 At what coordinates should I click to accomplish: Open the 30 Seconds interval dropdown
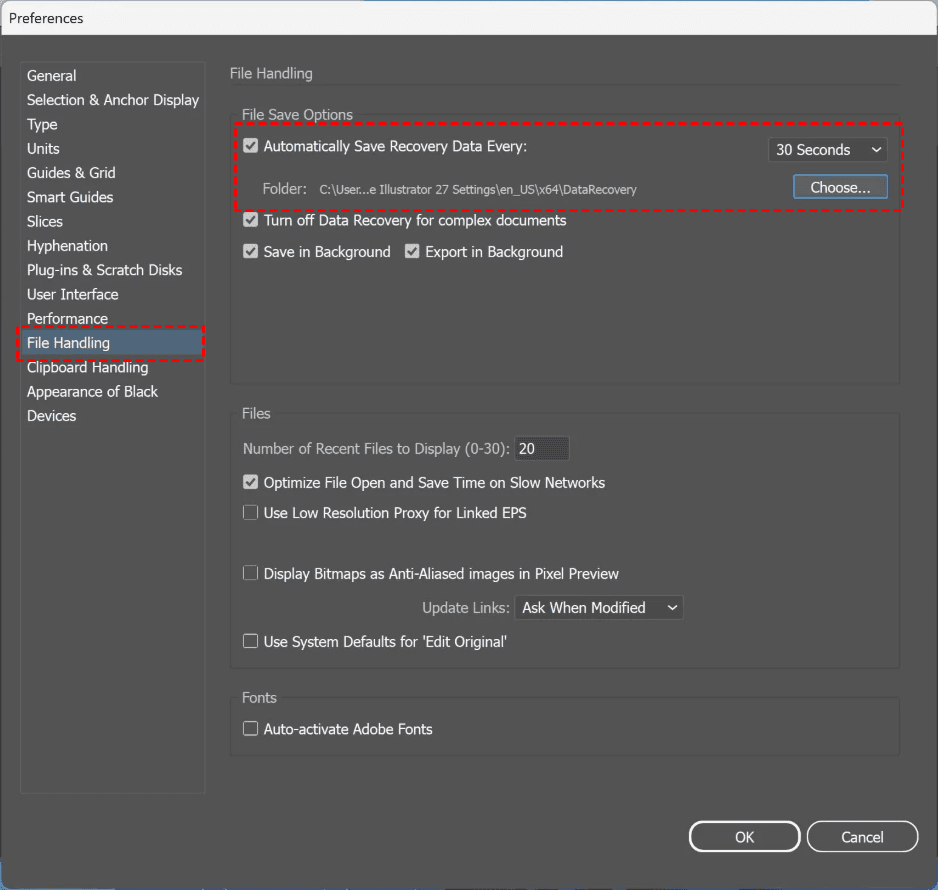click(x=827, y=150)
